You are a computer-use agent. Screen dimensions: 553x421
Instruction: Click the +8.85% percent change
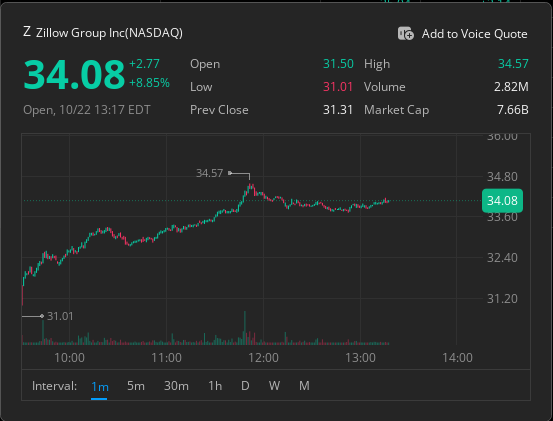click(149, 83)
